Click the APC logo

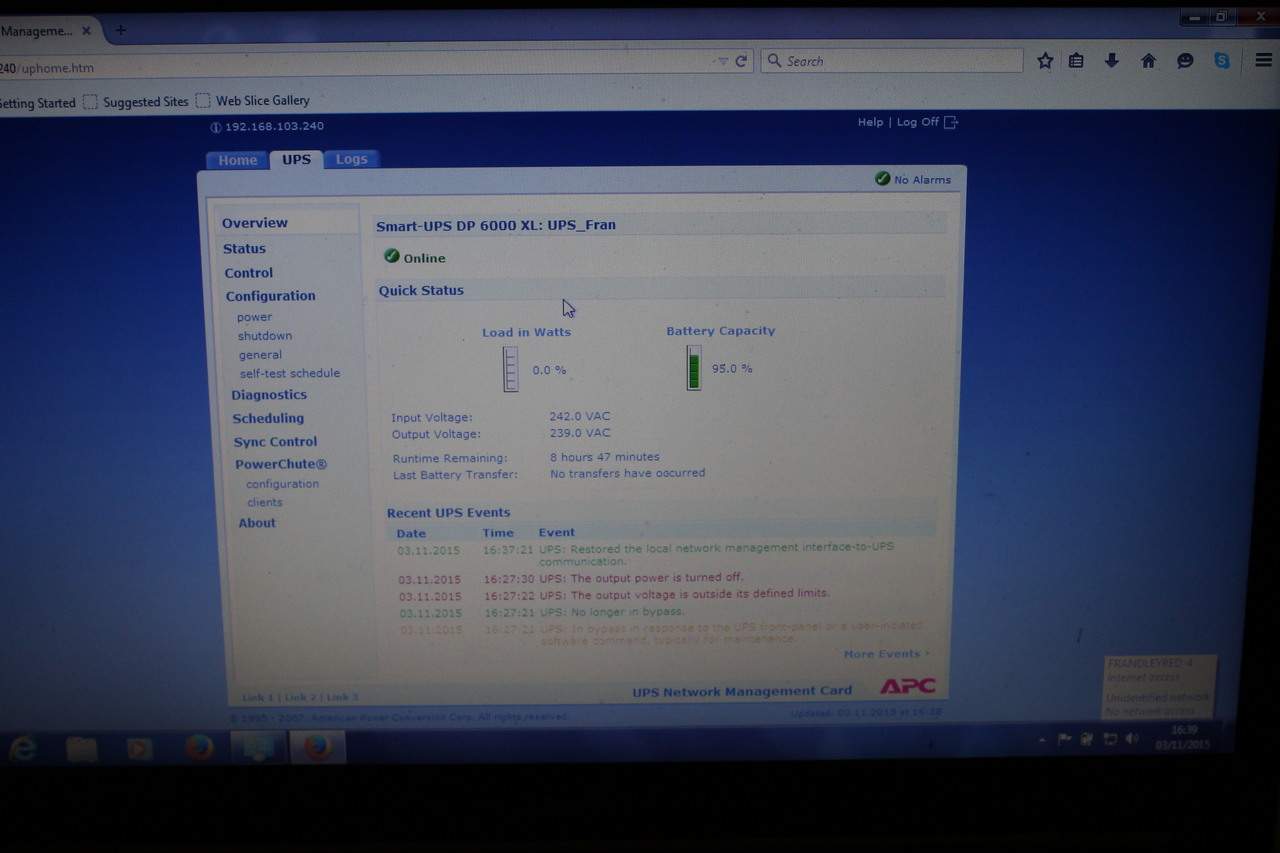coord(907,686)
